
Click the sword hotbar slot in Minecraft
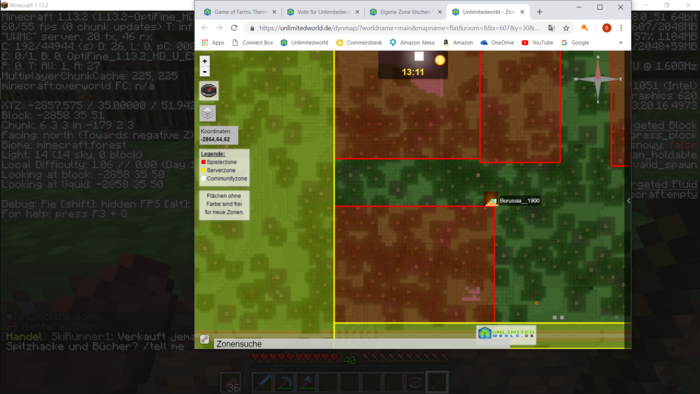(262, 383)
